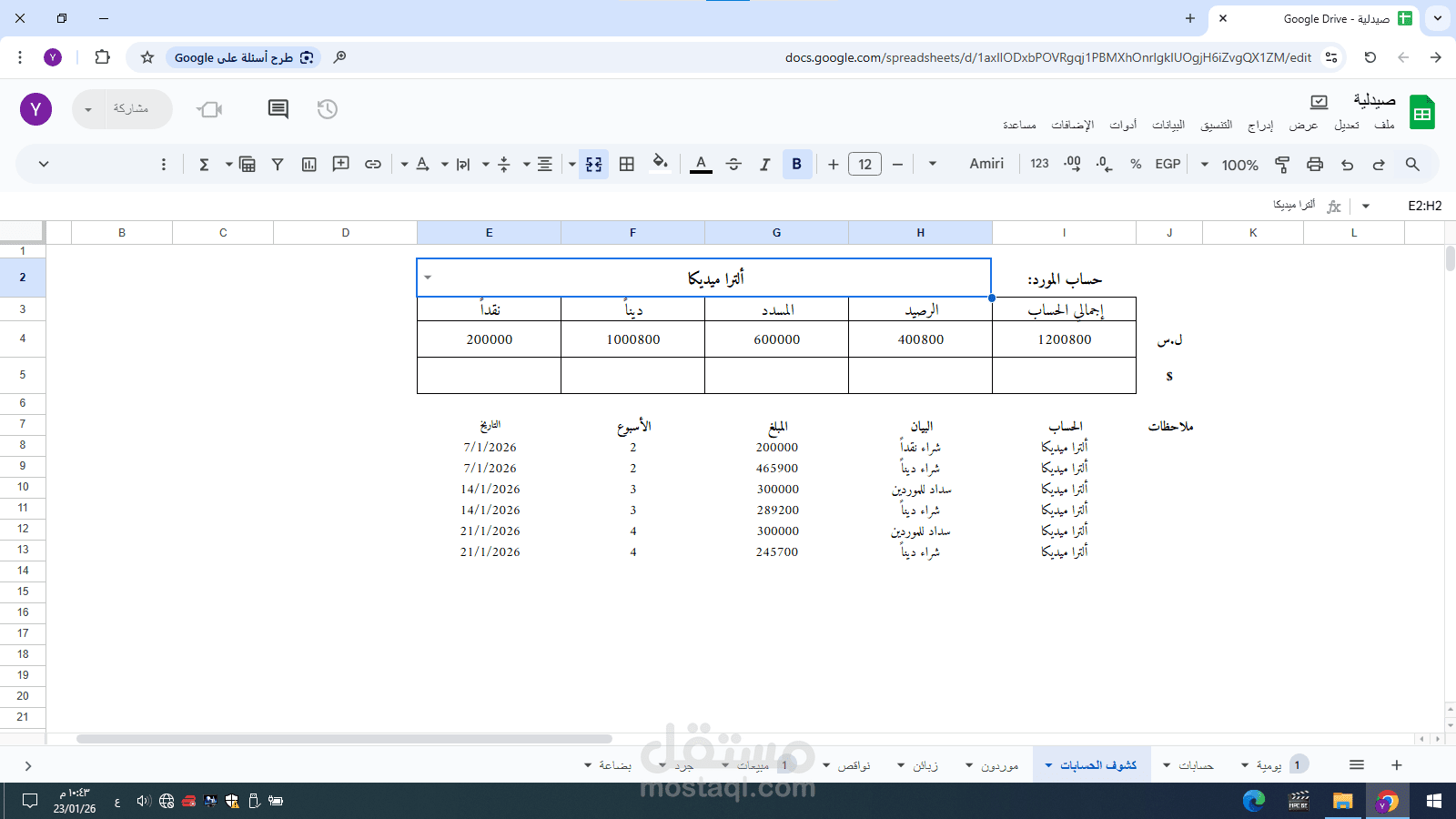This screenshot has height=819, width=1456.
Task: Toggle merge cells button
Action: (x=593, y=165)
